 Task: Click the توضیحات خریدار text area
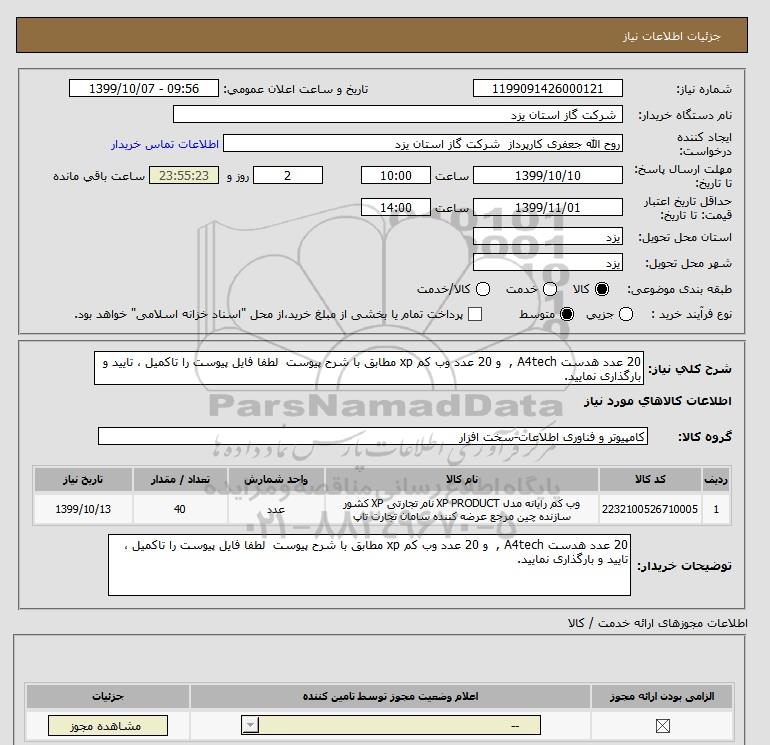[369, 565]
